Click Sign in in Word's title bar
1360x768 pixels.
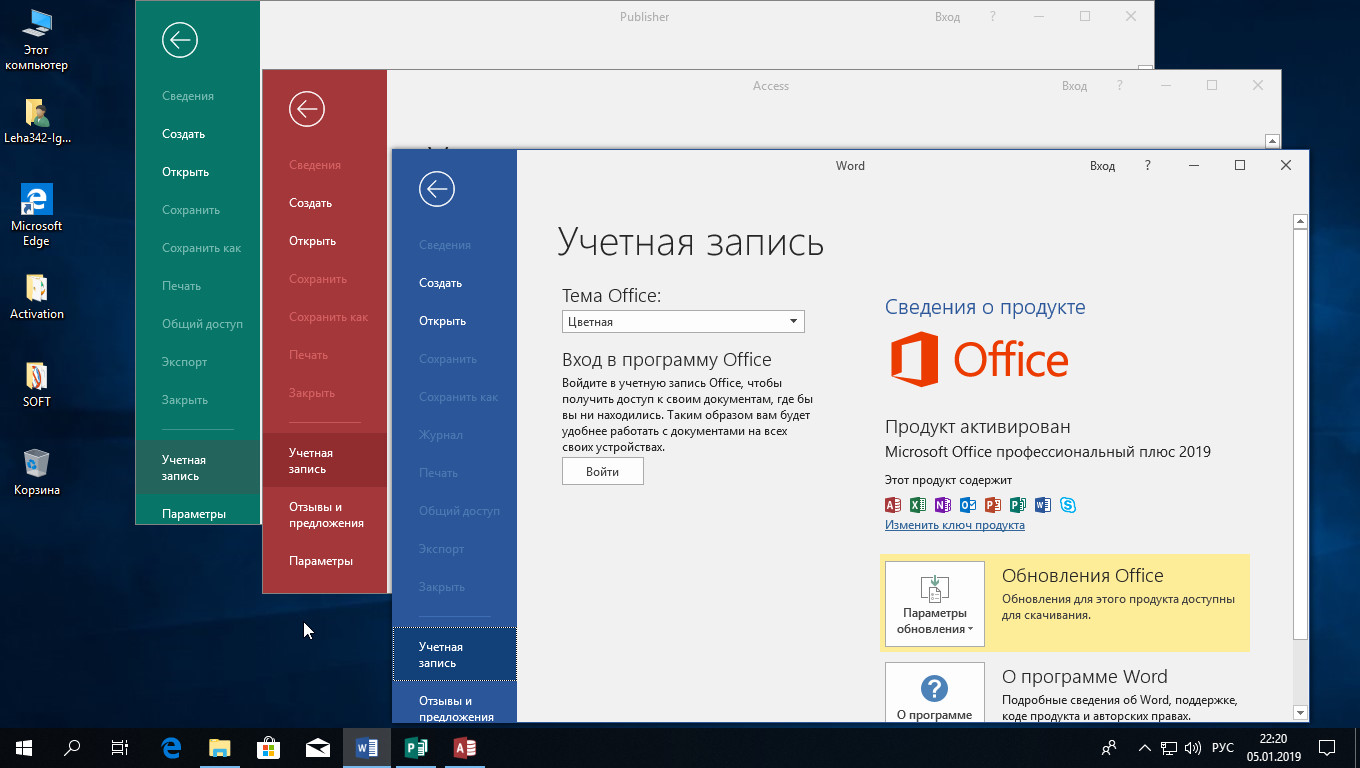[1102, 166]
